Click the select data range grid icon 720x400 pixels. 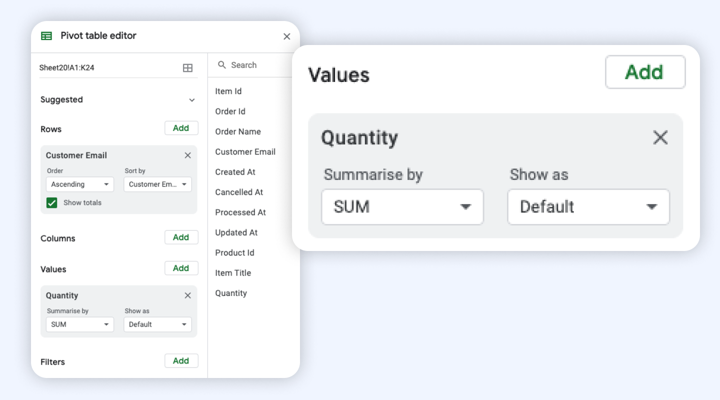pyautogui.click(x=187, y=68)
